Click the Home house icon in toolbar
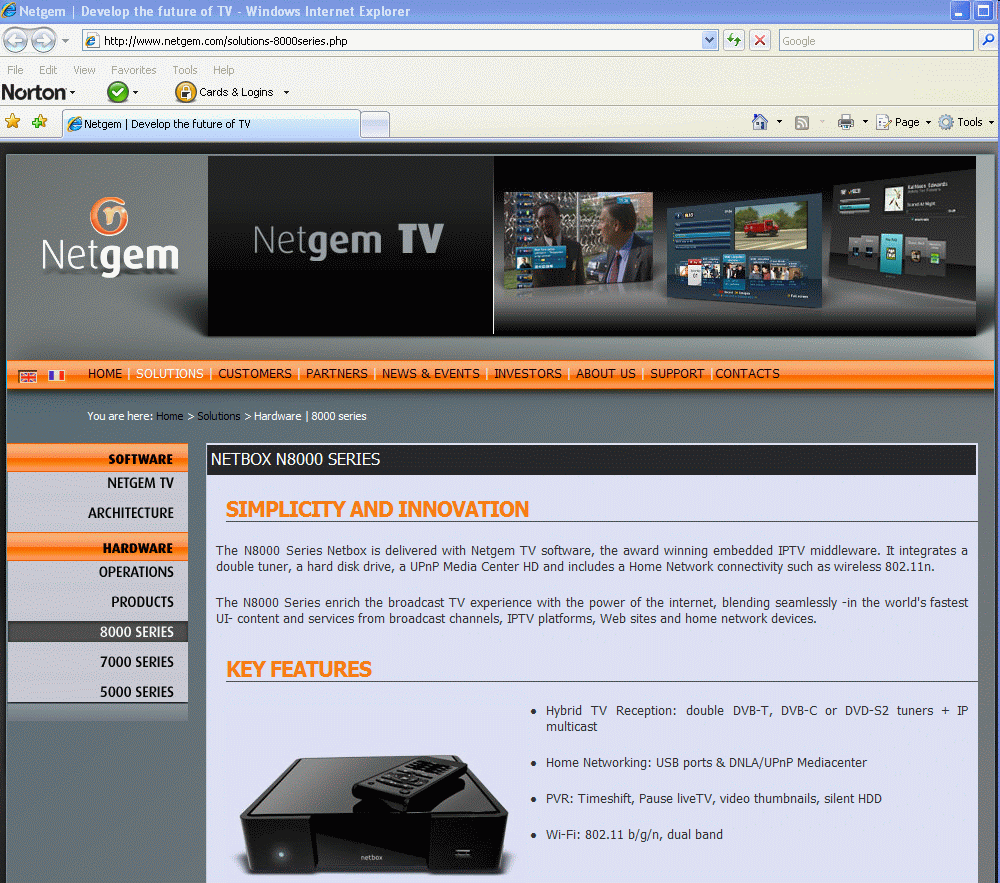 click(760, 122)
